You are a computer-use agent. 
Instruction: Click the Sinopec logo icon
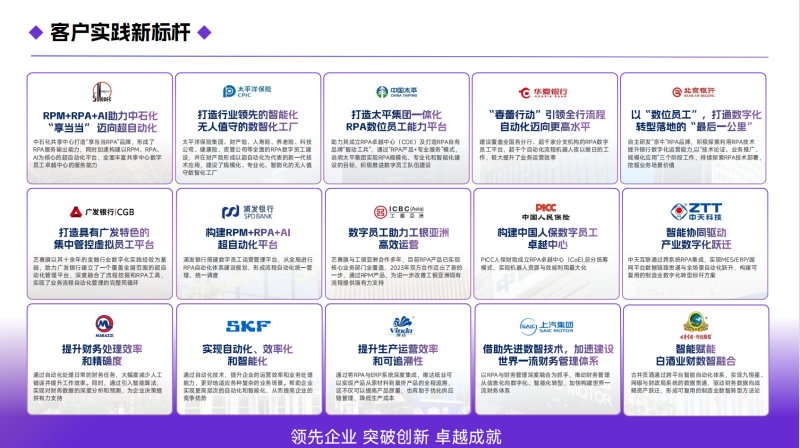(102, 92)
